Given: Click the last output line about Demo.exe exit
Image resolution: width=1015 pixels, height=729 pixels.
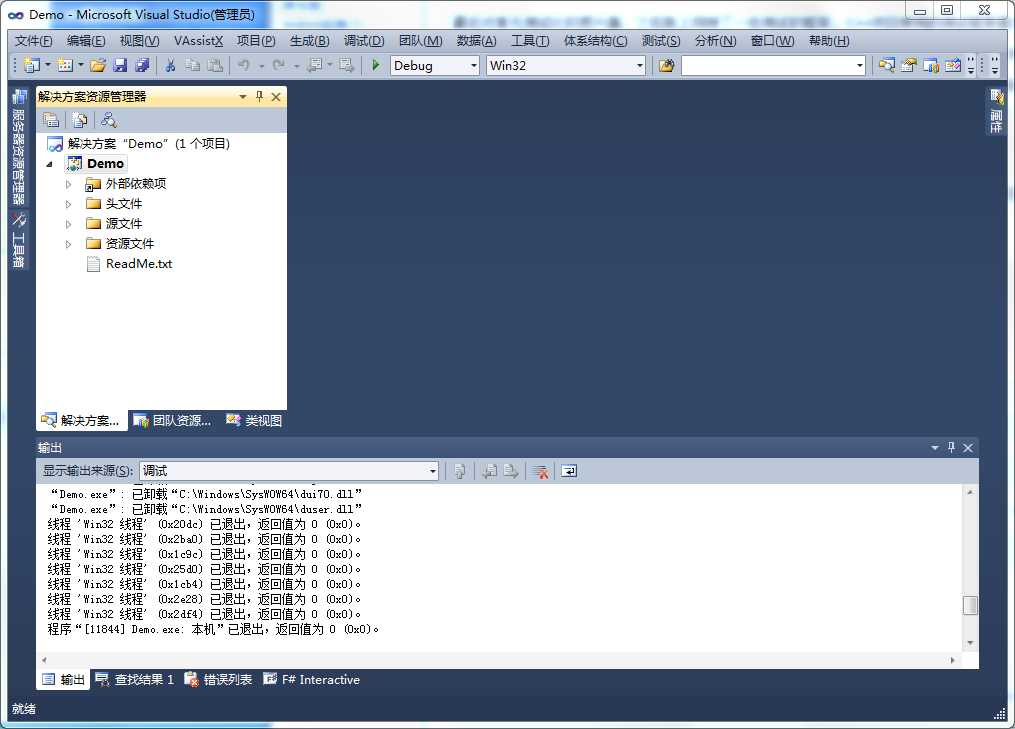Looking at the screenshot, I should 213,629.
